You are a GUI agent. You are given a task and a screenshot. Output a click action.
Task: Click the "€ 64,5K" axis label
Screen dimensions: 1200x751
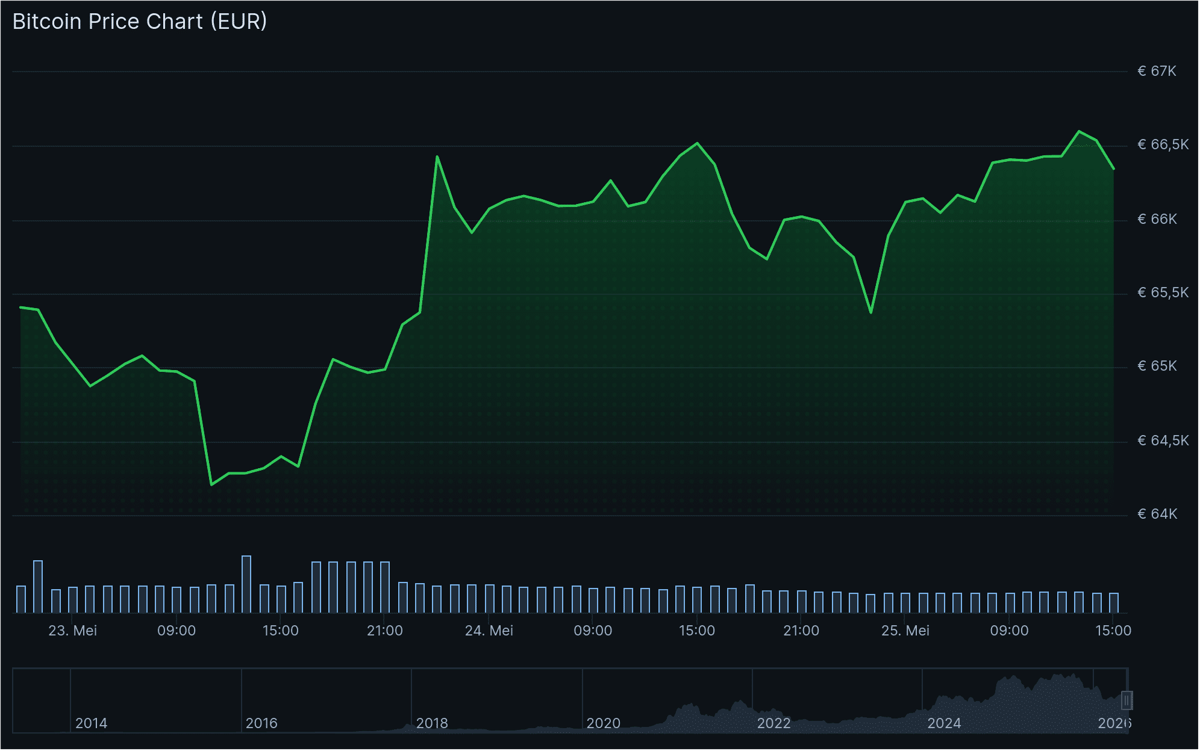(x=1163, y=442)
